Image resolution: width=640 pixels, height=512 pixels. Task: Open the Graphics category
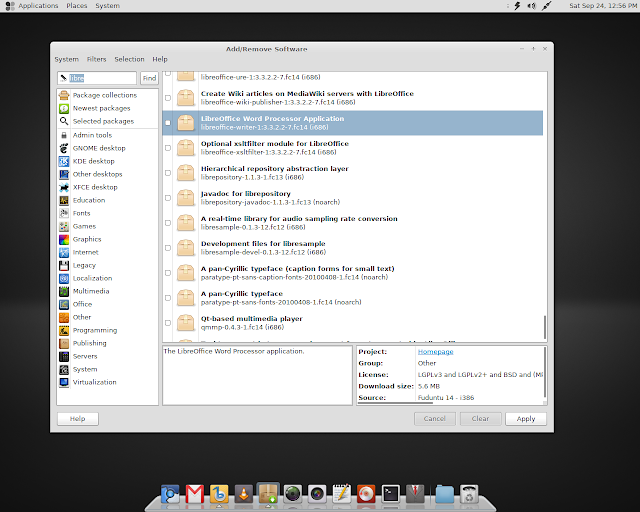click(x=87, y=239)
